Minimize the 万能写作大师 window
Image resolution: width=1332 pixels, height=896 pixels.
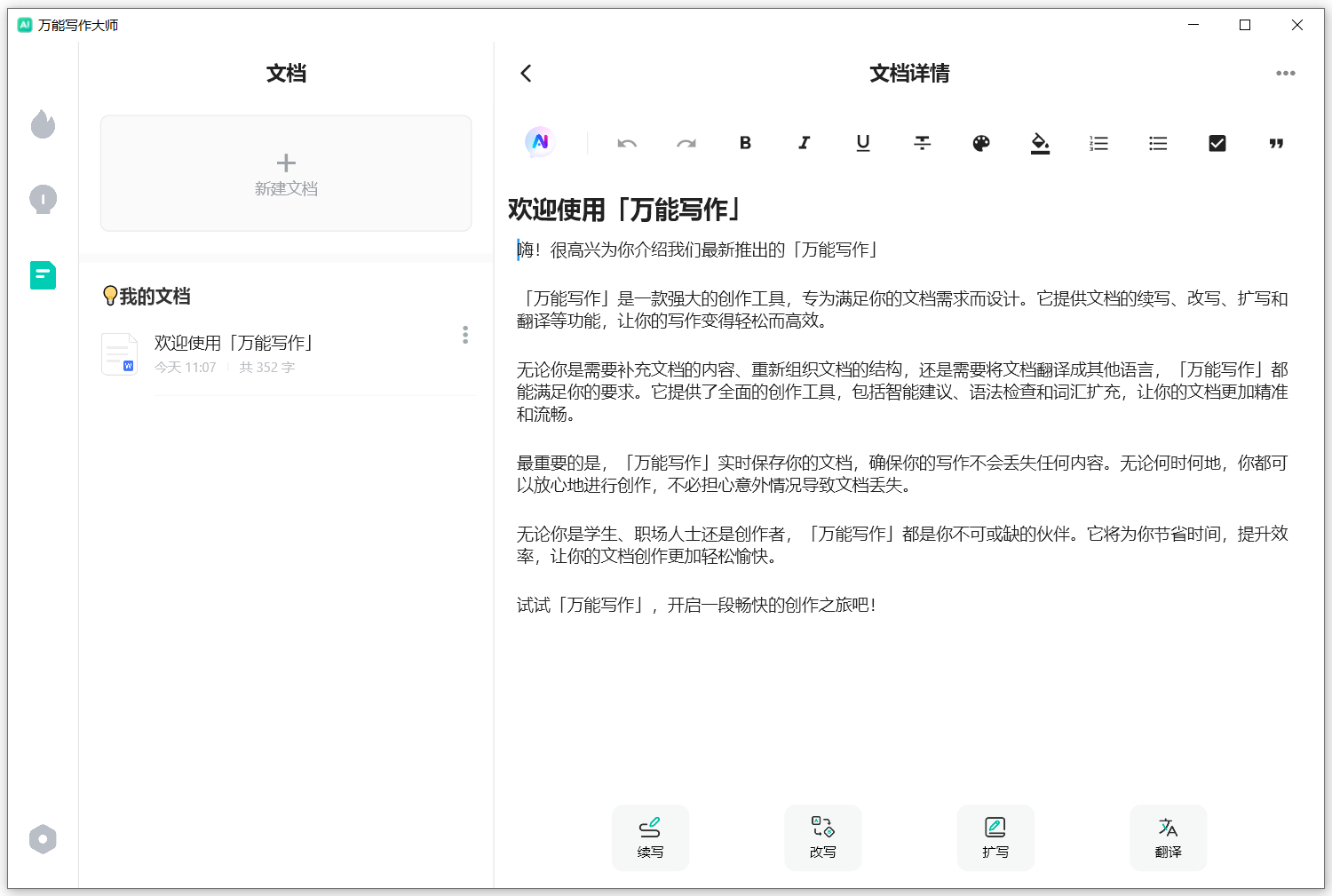pyautogui.click(x=1193, y=25)
